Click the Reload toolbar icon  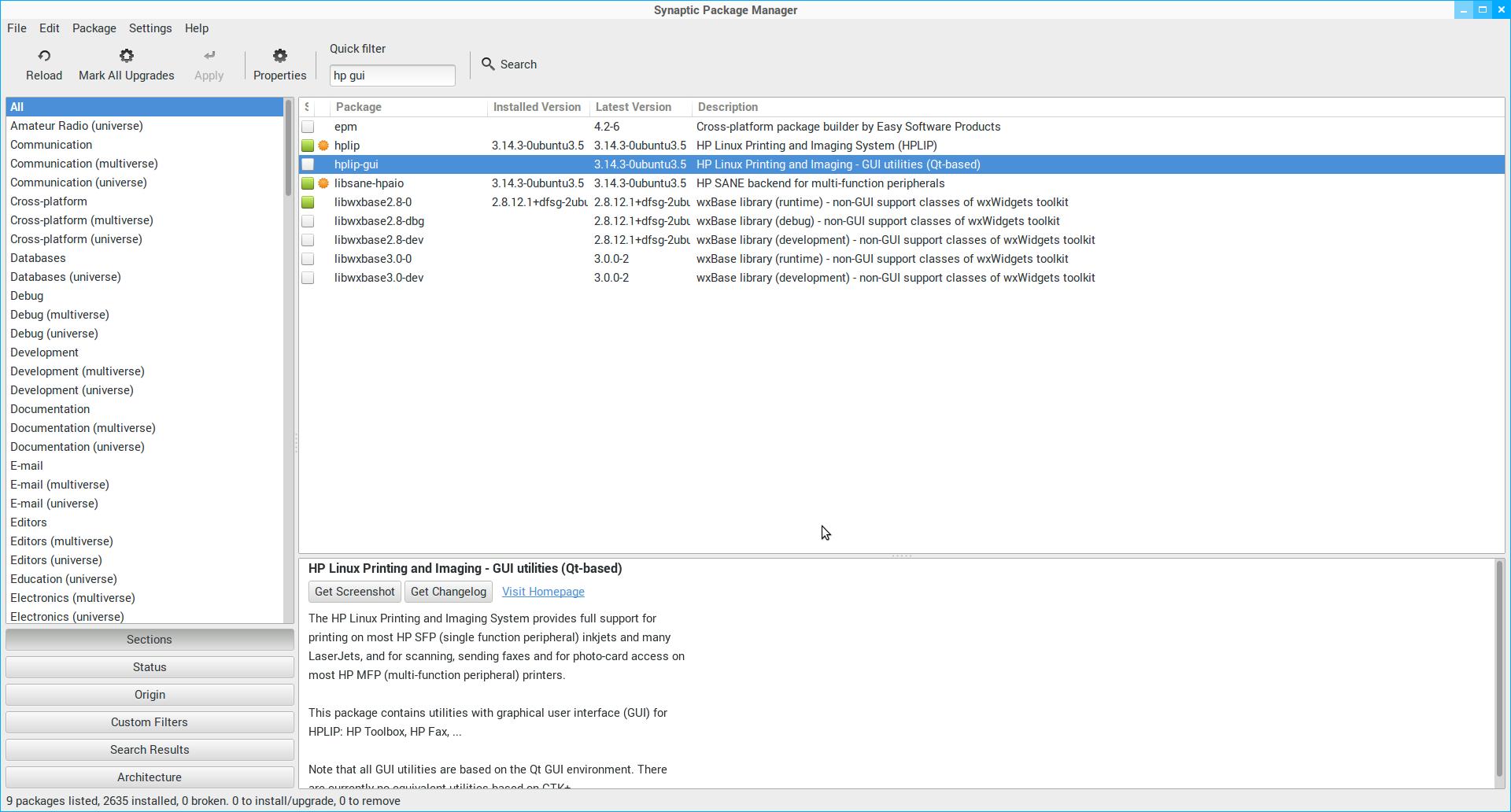click(x=44, y=56)
